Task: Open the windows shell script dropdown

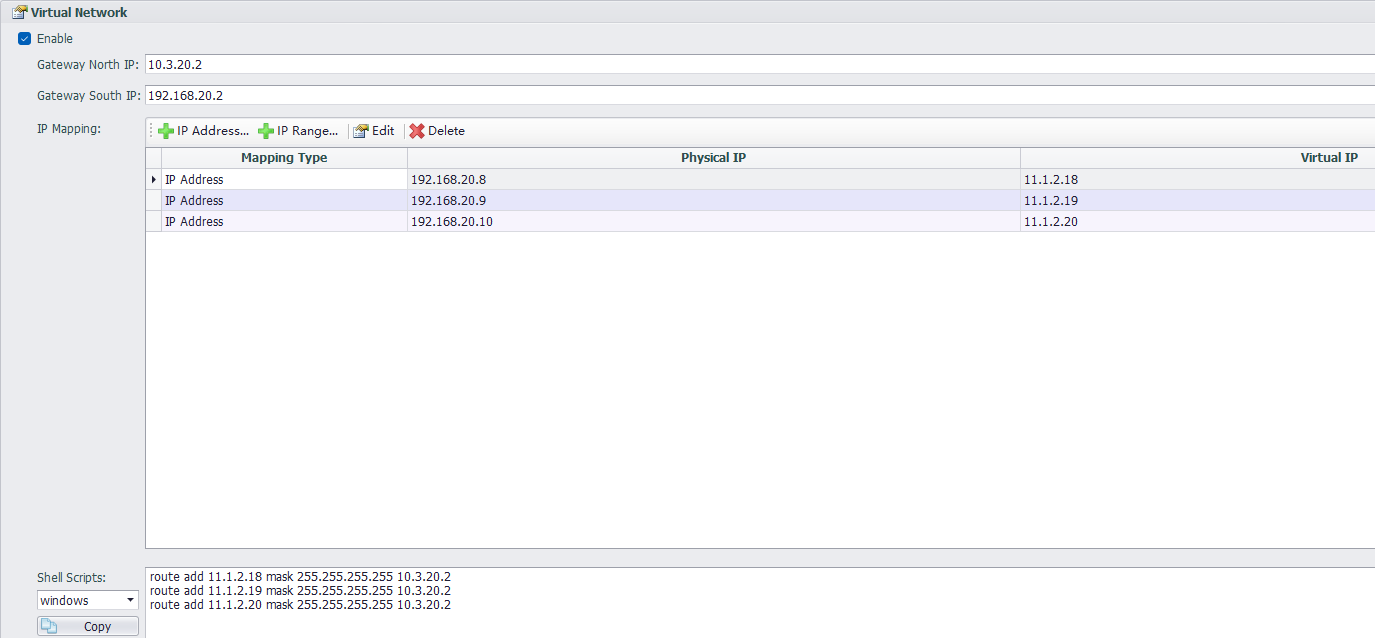Action: tap(130, 601)
